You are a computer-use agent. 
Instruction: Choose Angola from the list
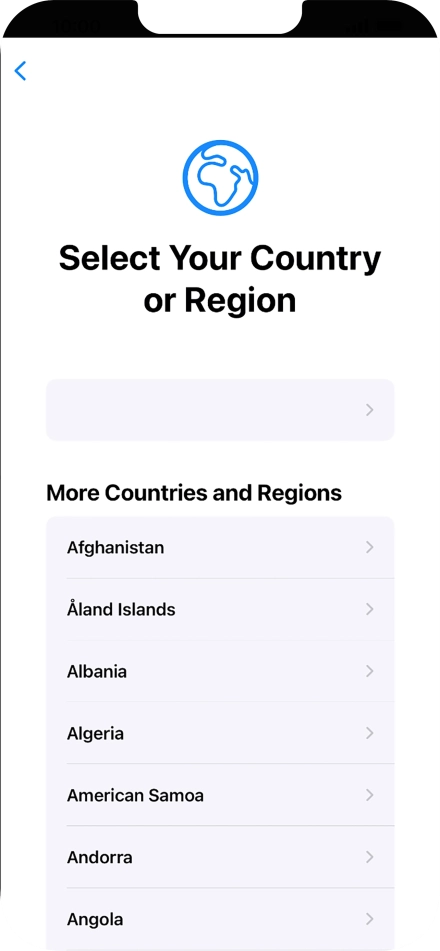tap(220, 919)
